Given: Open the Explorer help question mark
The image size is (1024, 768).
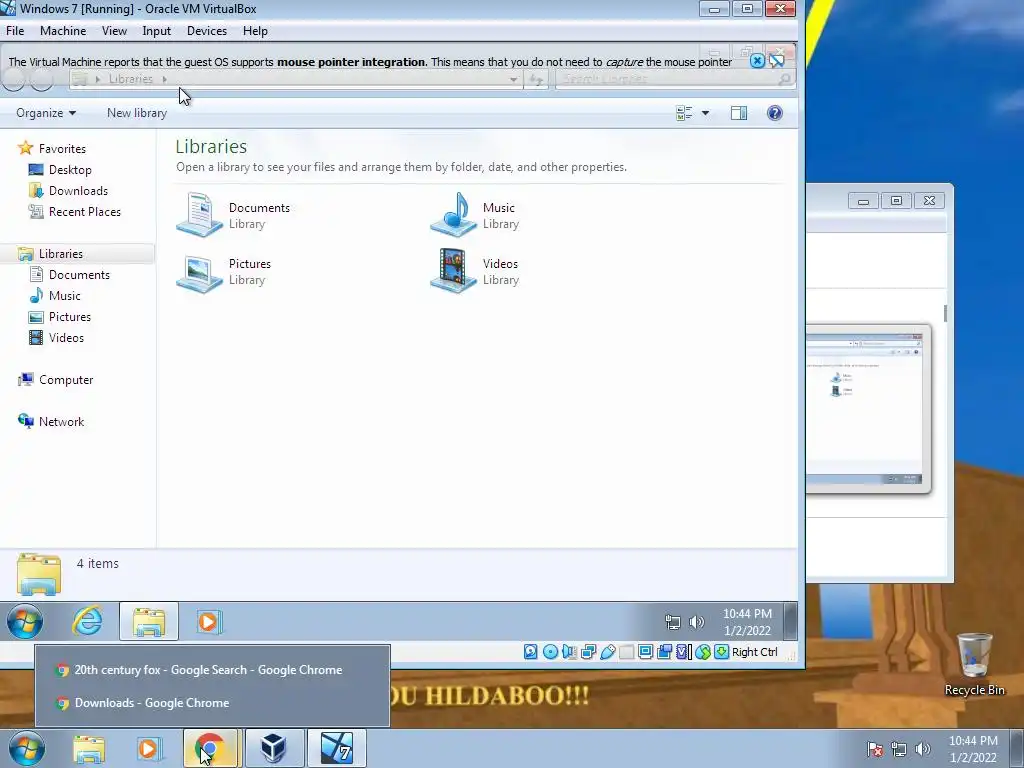Looking at the screenshot, I should tap(775, 113).
